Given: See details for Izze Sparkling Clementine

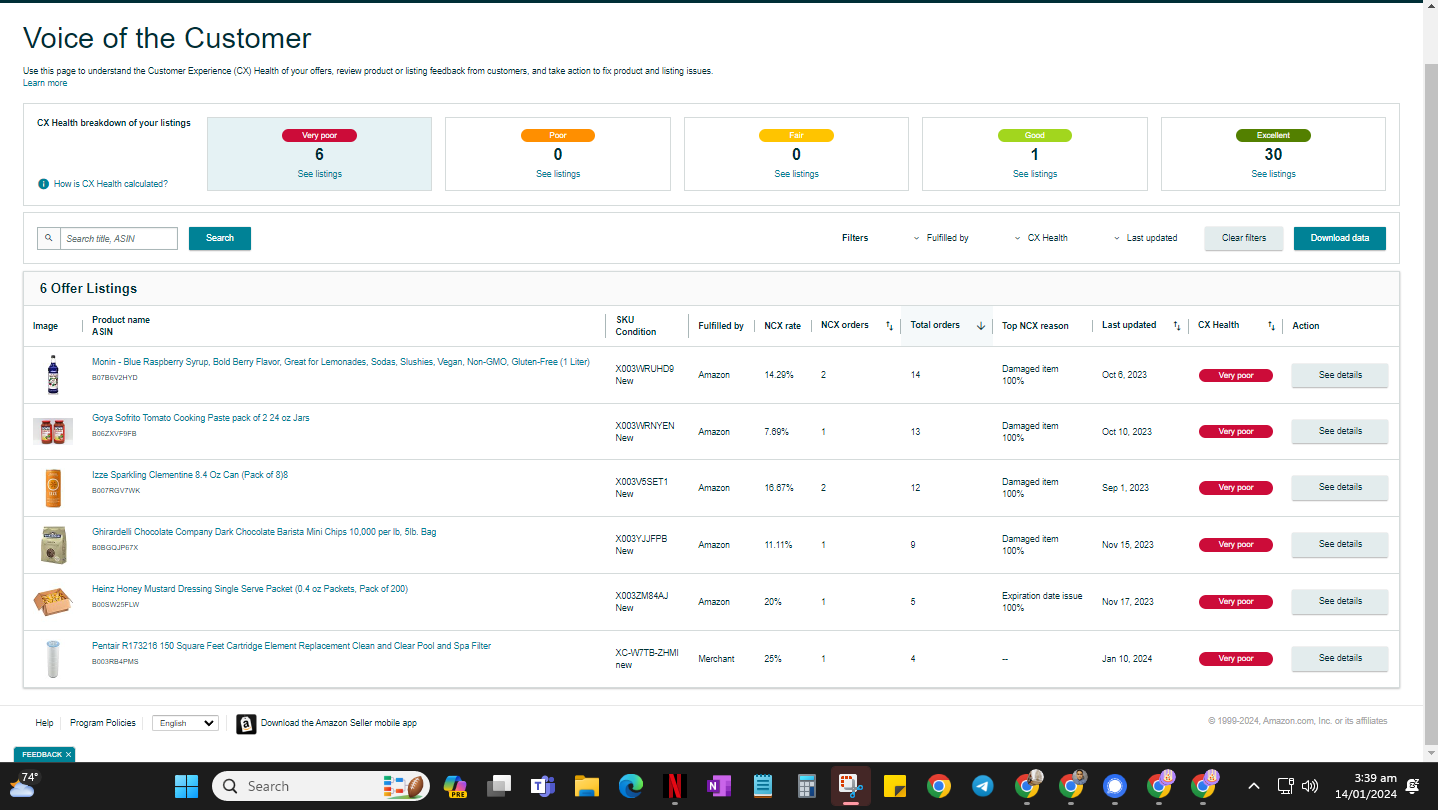Looking at the screenshot, I should click(x=1340, y=487).
